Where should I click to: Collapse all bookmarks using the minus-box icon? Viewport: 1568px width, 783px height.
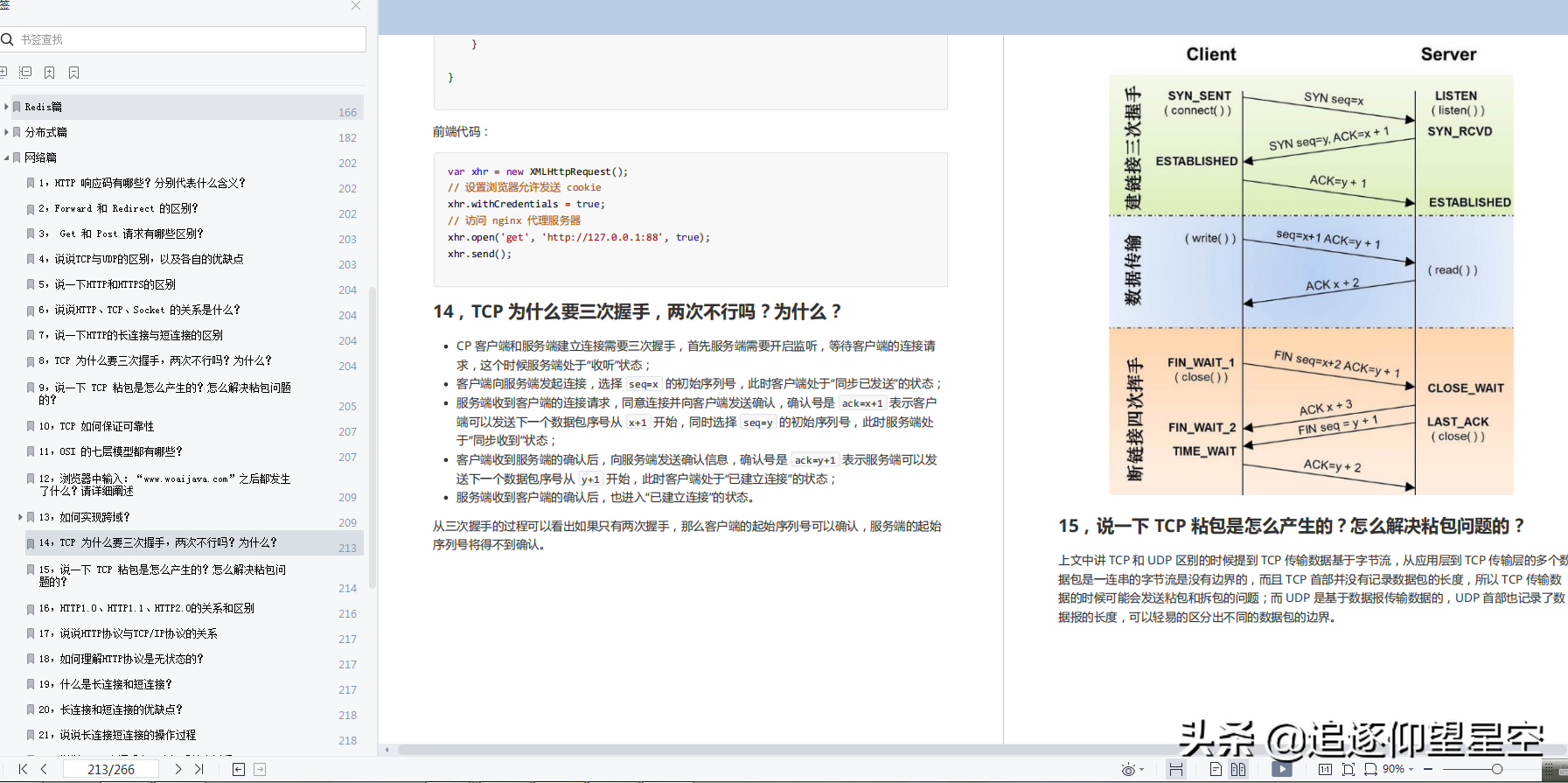point(25,73)
